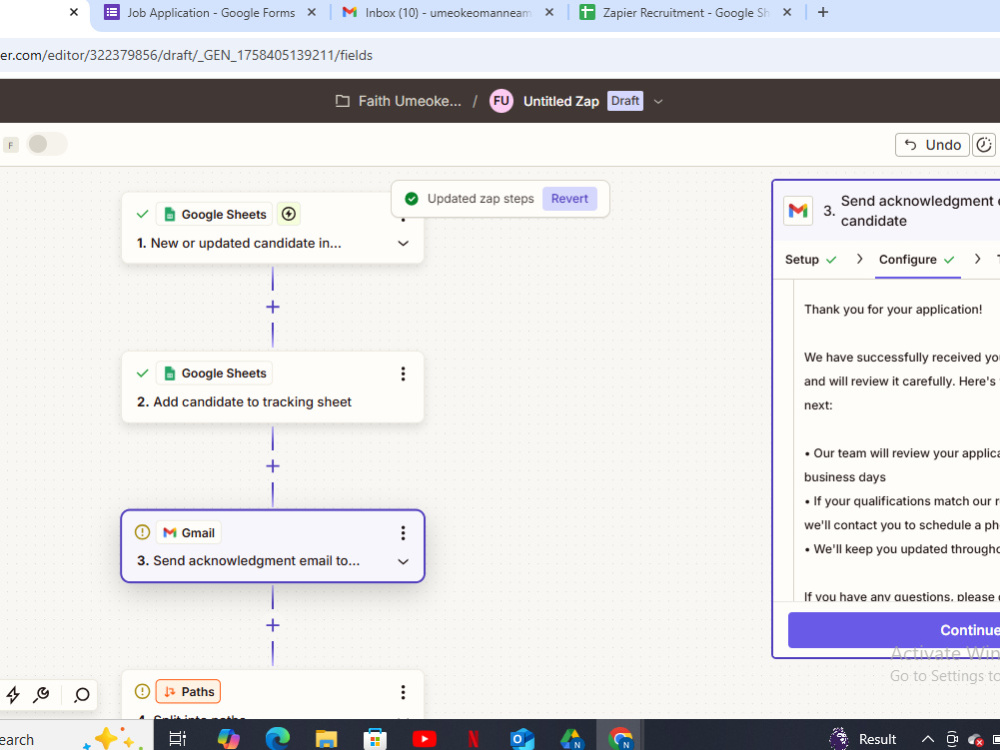Click the email body text field in Configure
Viewport: 1000px width, 750px height.
click(x=897, y=443)
